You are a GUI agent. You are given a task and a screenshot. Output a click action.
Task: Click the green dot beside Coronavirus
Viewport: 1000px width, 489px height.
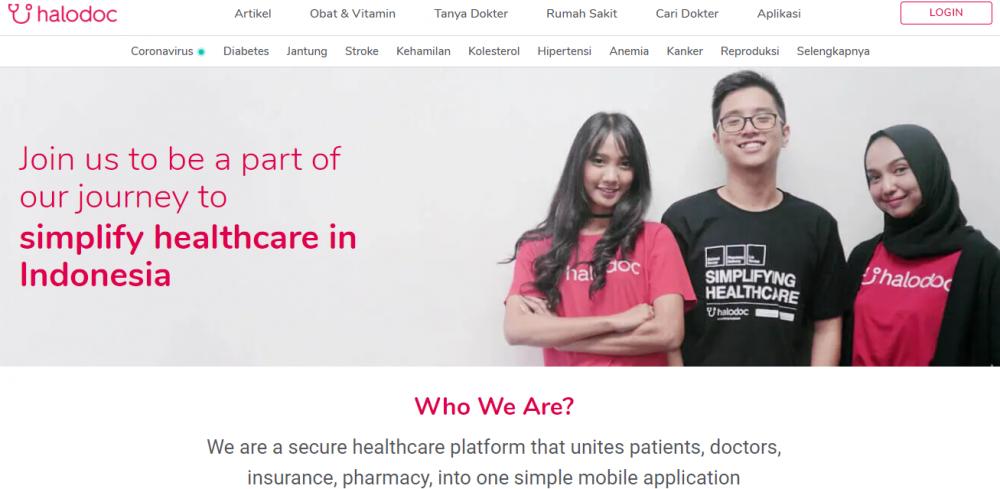tap(201, 52)
